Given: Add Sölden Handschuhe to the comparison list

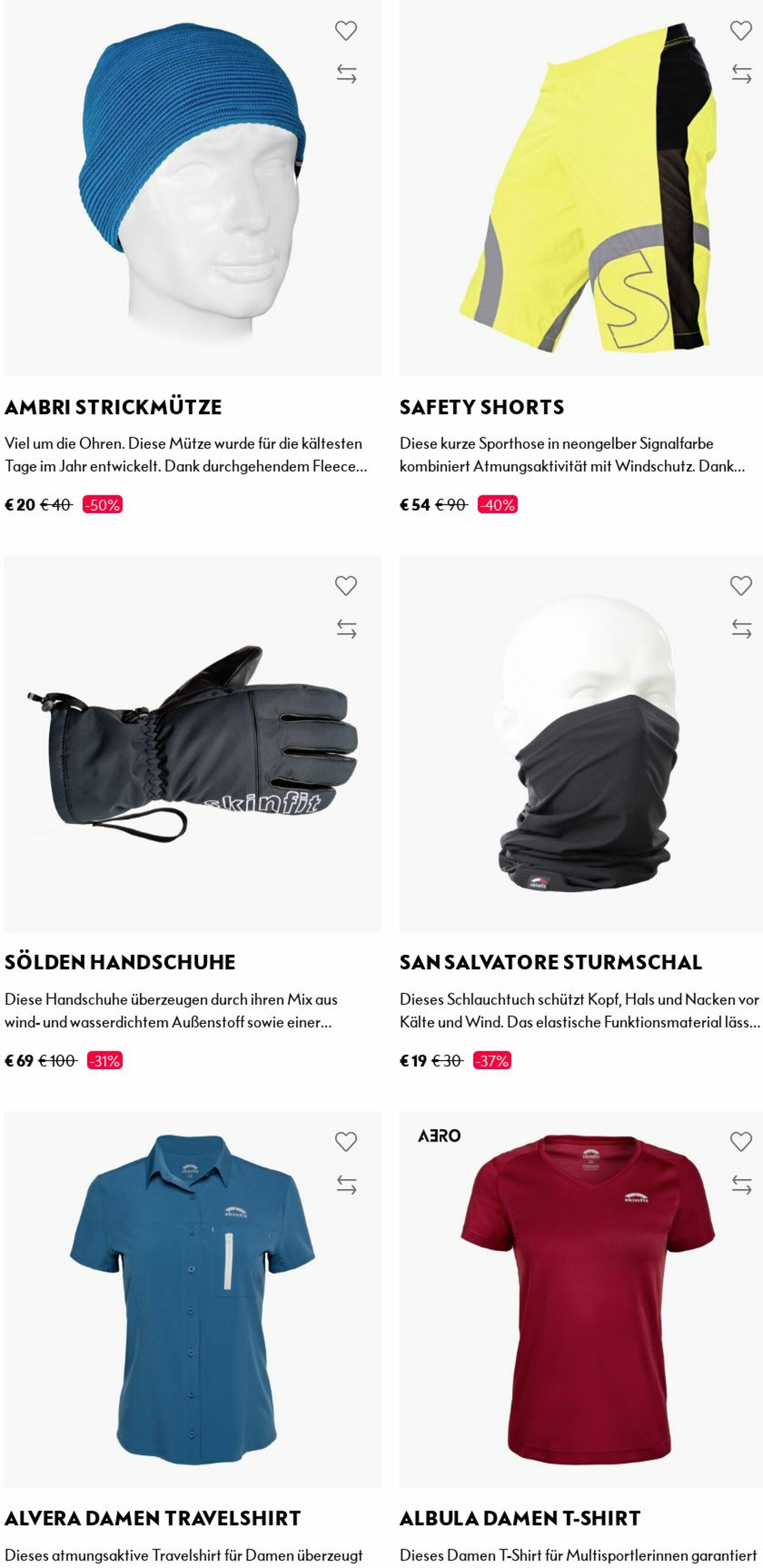Looking at the screenshot, I should point(346,628).
